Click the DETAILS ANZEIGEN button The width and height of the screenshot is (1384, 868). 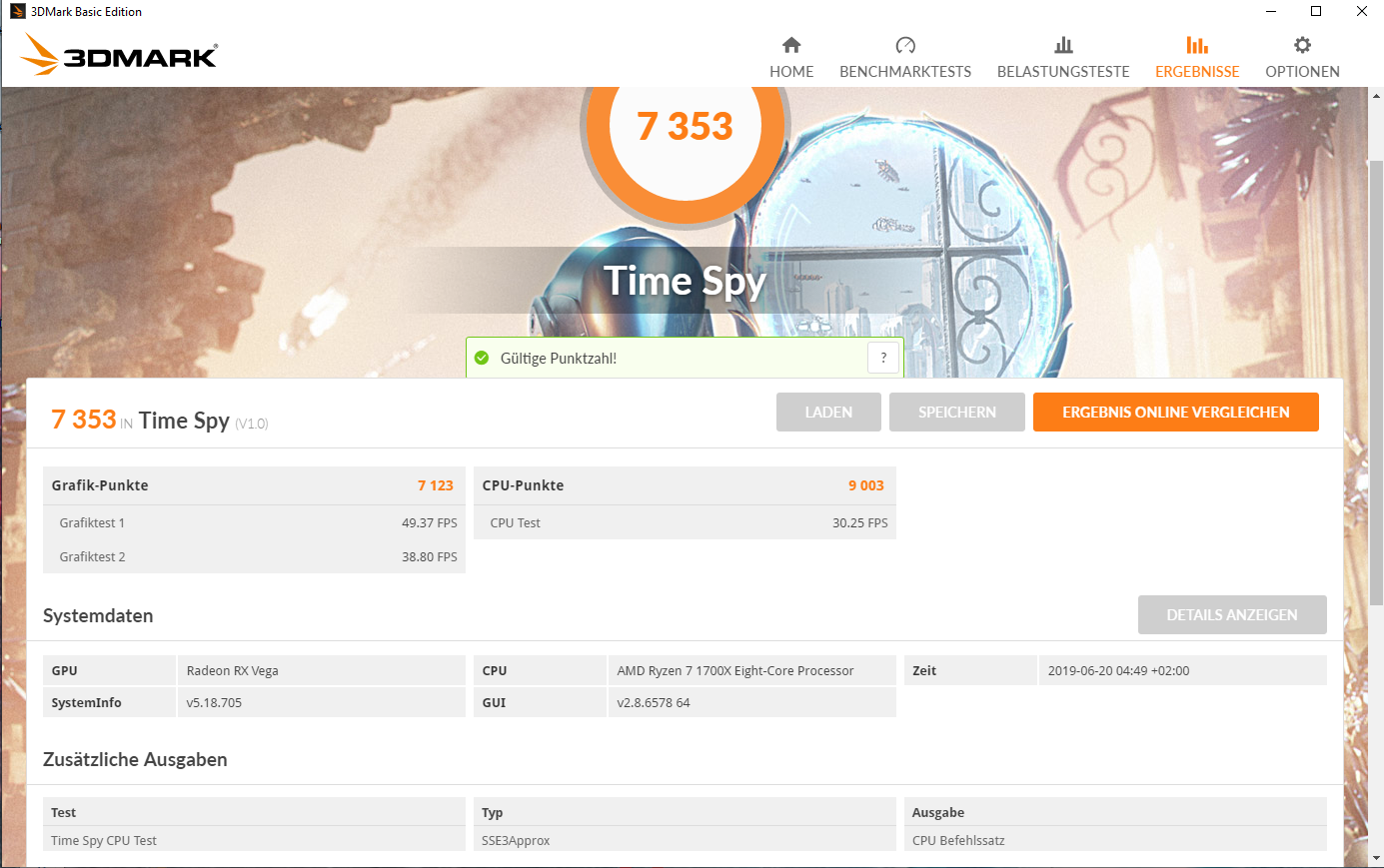[1232, 615]
